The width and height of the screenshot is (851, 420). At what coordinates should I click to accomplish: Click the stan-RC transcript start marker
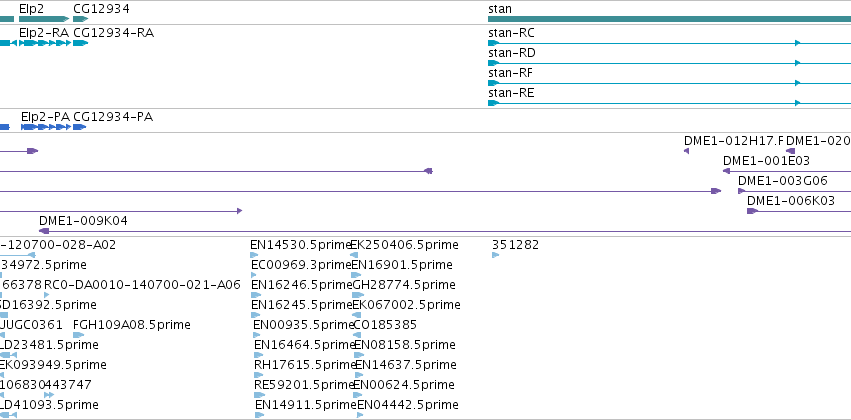pos(493,43)
